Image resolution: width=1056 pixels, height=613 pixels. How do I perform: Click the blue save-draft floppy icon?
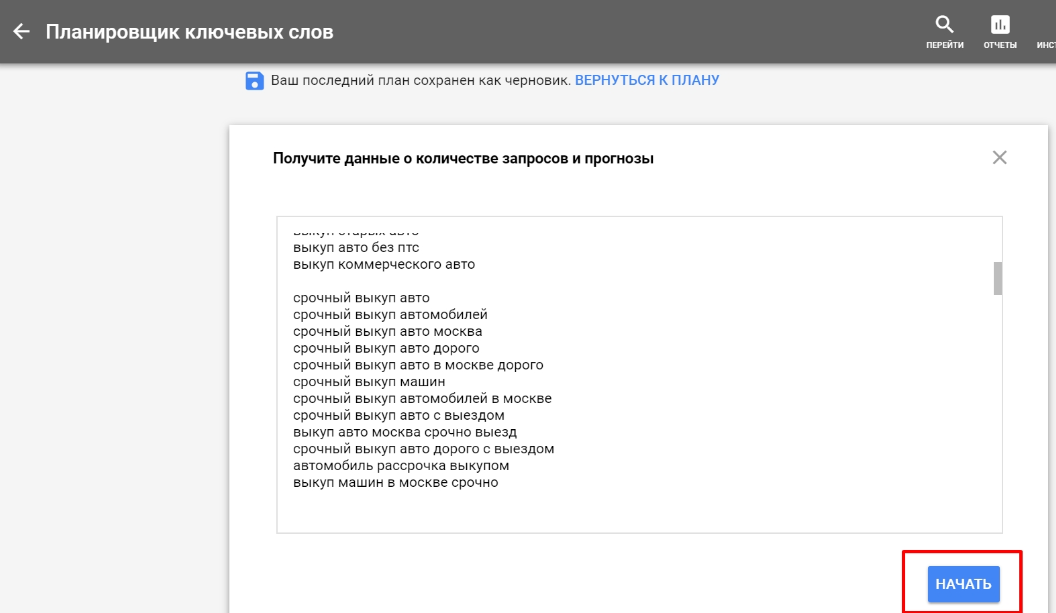[254, 81]
